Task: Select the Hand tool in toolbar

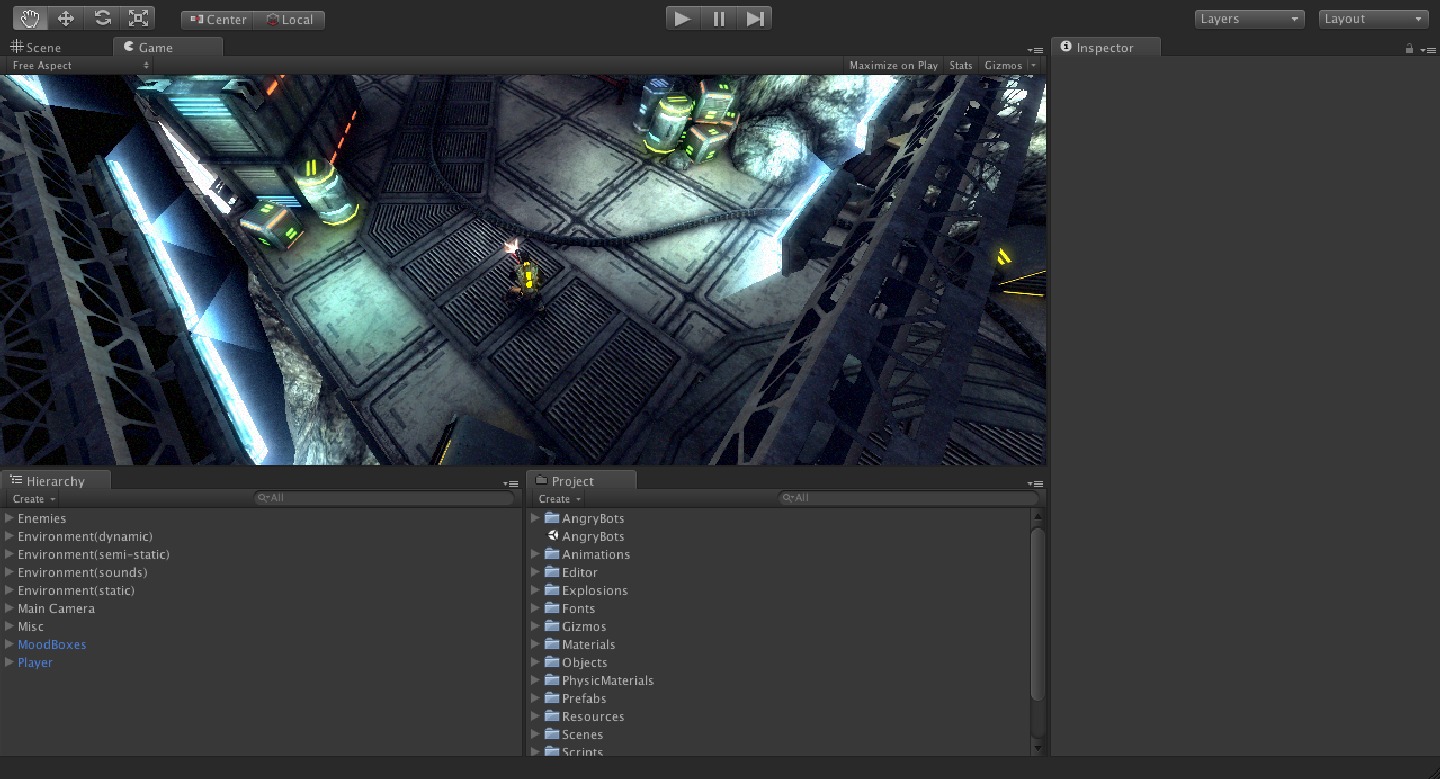Action: click(30, 18)
